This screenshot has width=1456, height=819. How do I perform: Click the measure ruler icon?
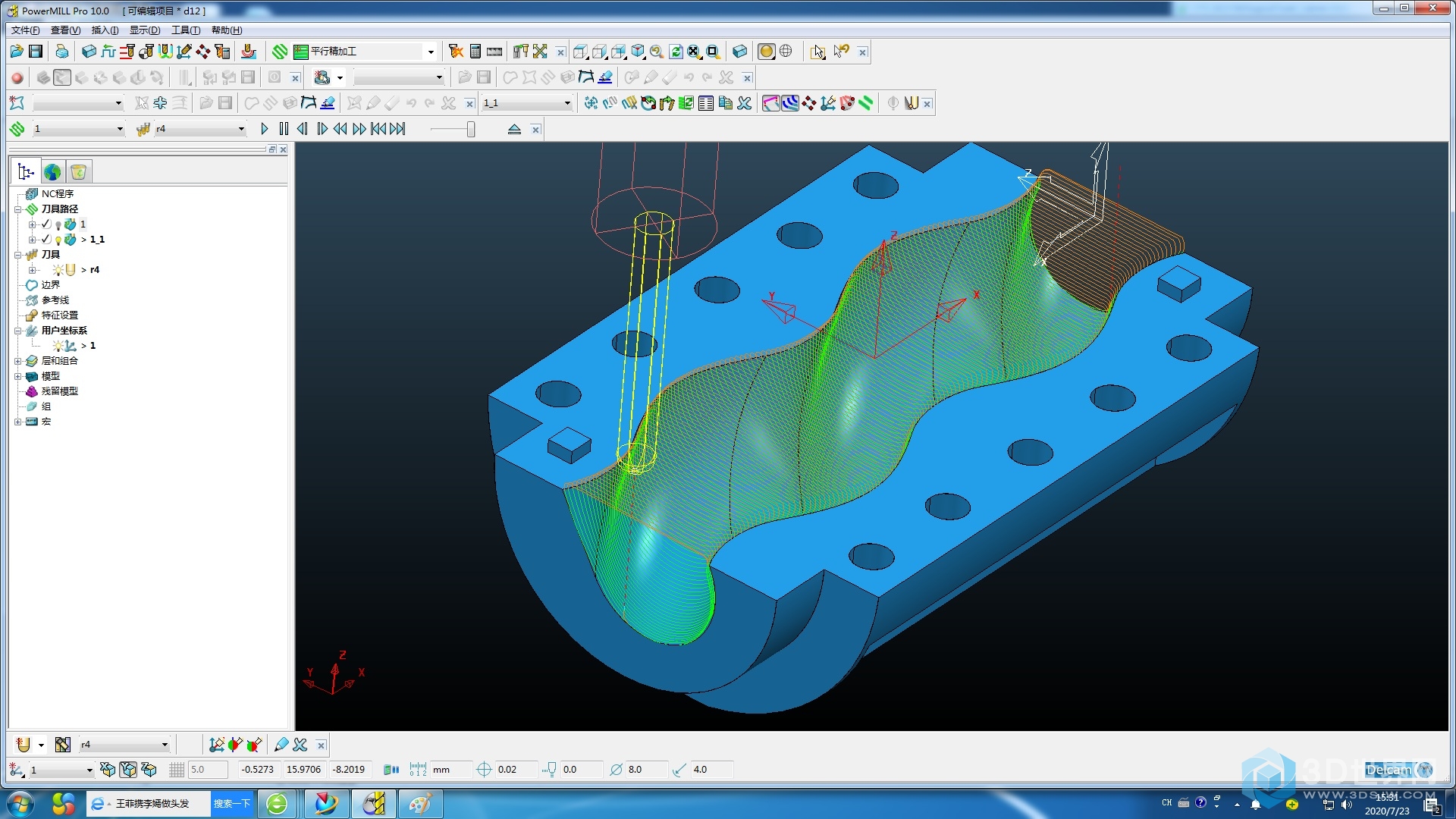tap(494, 52)
